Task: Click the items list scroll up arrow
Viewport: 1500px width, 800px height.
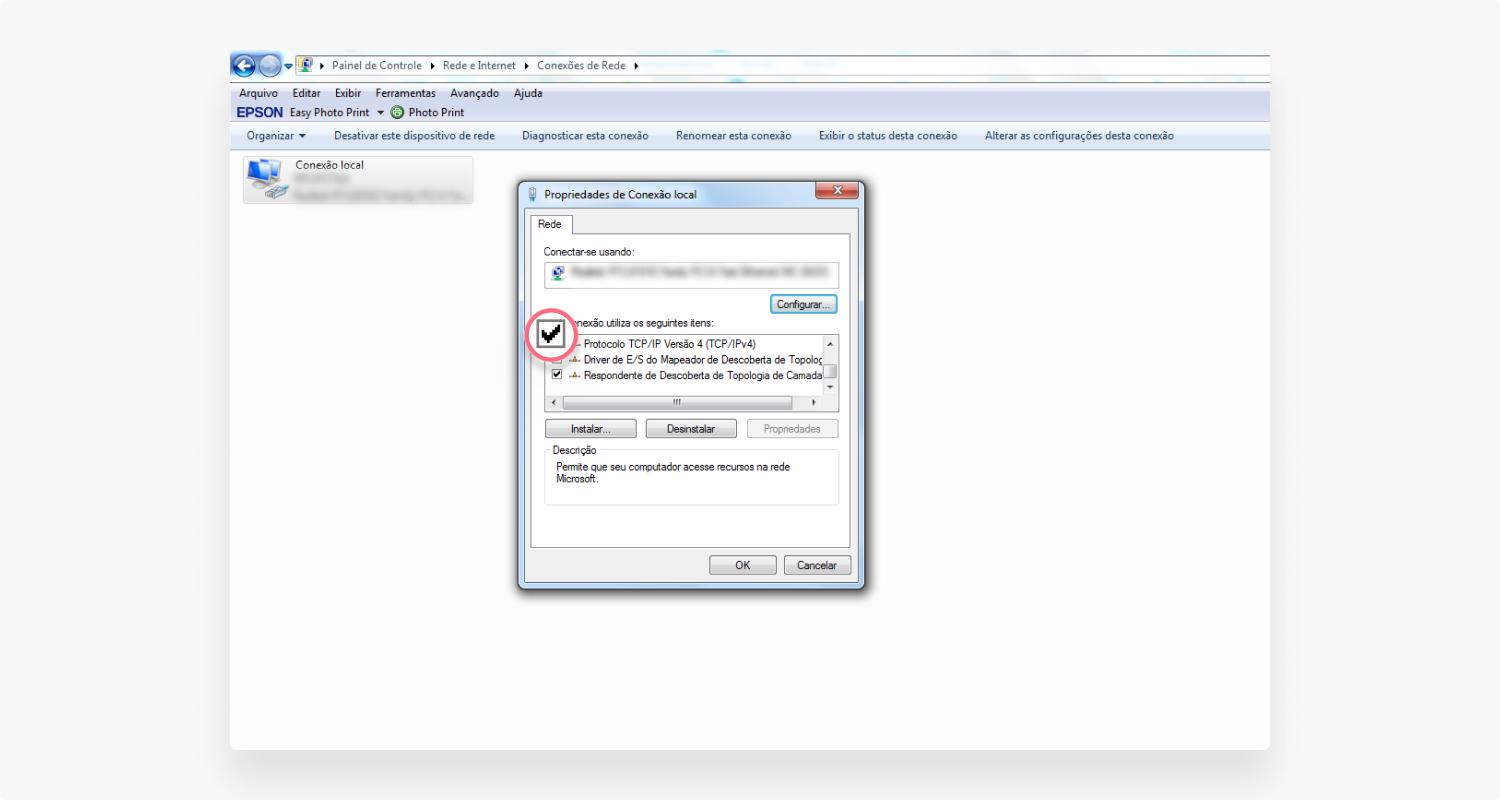Action: tap(830, 343)
